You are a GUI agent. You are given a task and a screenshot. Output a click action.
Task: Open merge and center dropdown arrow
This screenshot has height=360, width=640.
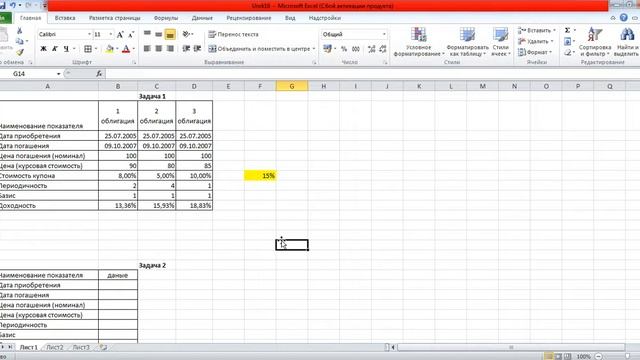tap(314, 49)
